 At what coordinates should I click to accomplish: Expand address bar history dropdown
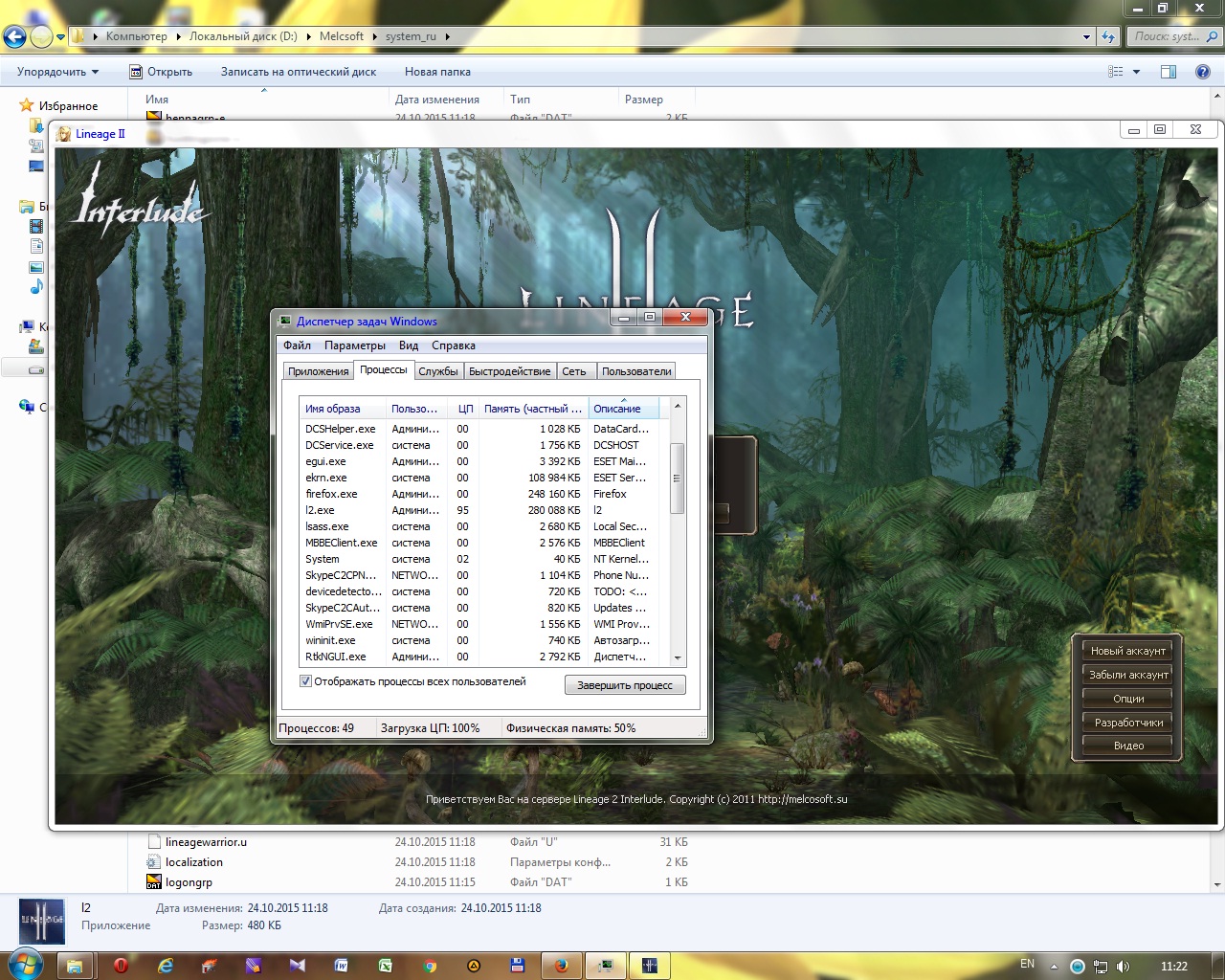coord(1086,36)
